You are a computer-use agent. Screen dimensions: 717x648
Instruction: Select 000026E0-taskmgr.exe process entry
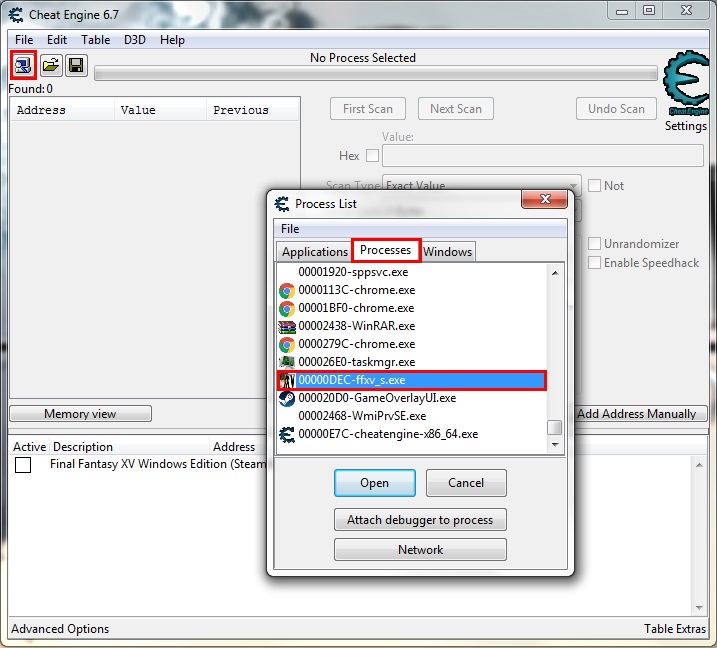tap(412, 362)
